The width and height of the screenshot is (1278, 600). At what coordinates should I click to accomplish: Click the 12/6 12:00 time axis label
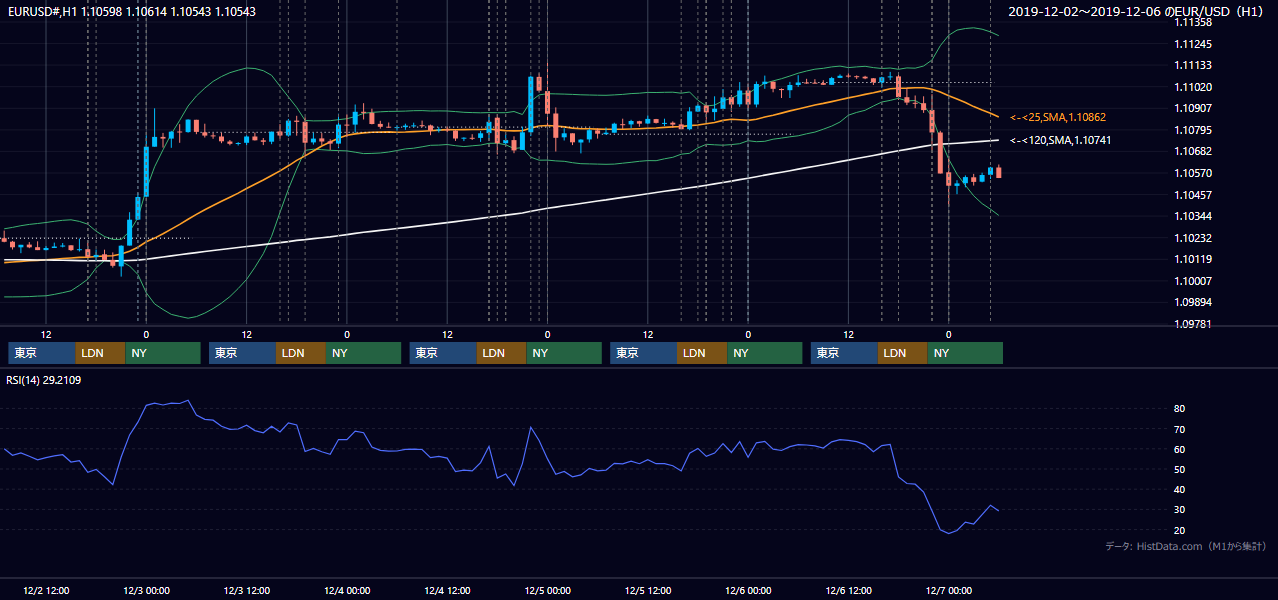click(848, 590)
